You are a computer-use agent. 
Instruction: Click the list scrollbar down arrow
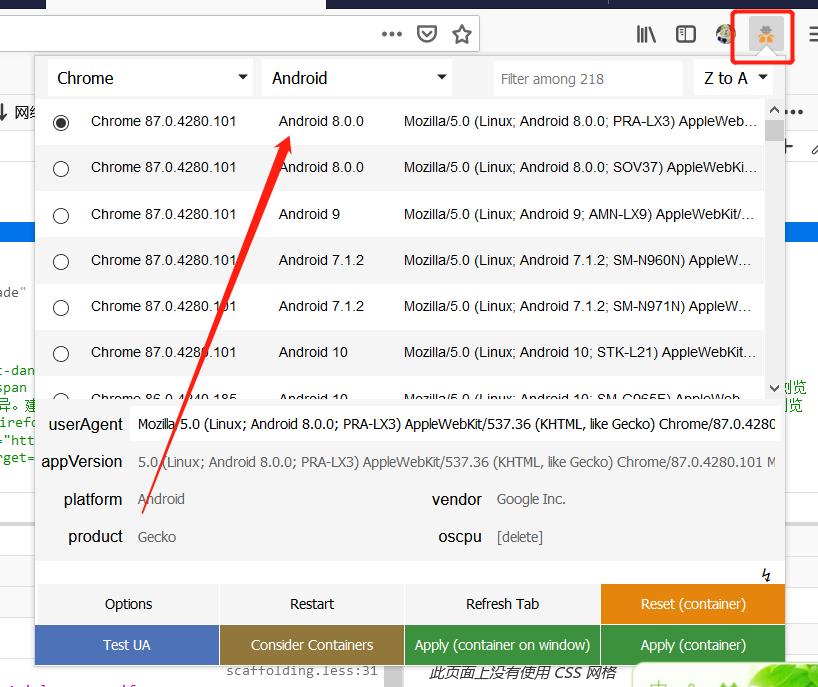click(x=774, y=388)
